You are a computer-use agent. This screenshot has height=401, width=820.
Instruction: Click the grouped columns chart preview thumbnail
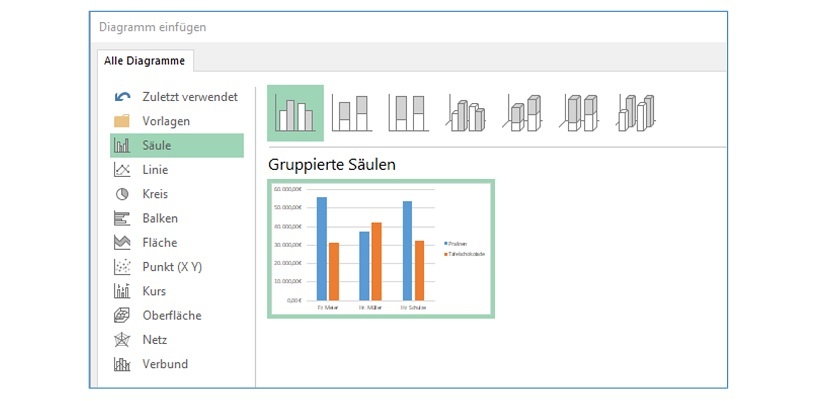[x=381, y=249]
